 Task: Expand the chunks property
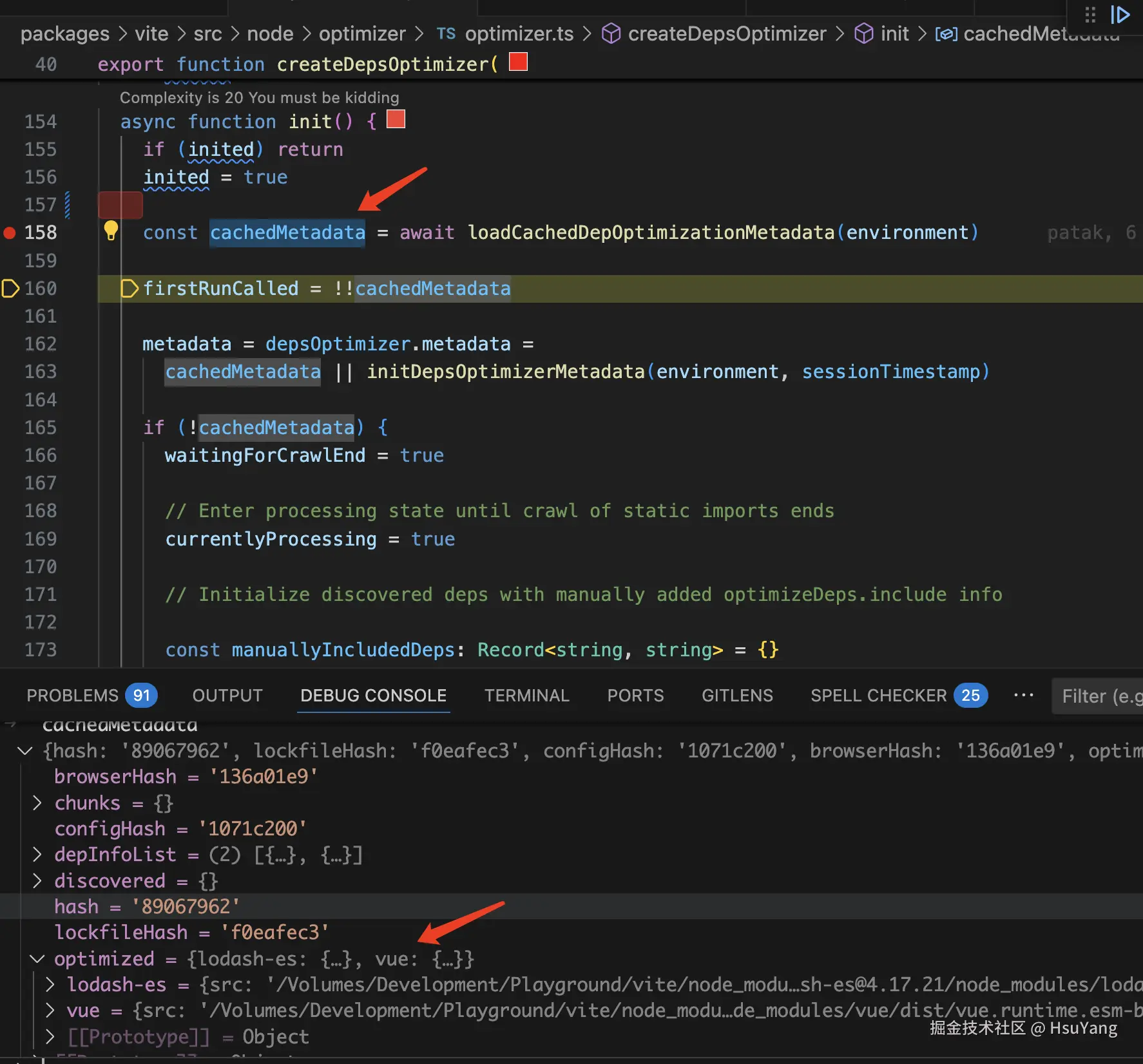point(37,803)
